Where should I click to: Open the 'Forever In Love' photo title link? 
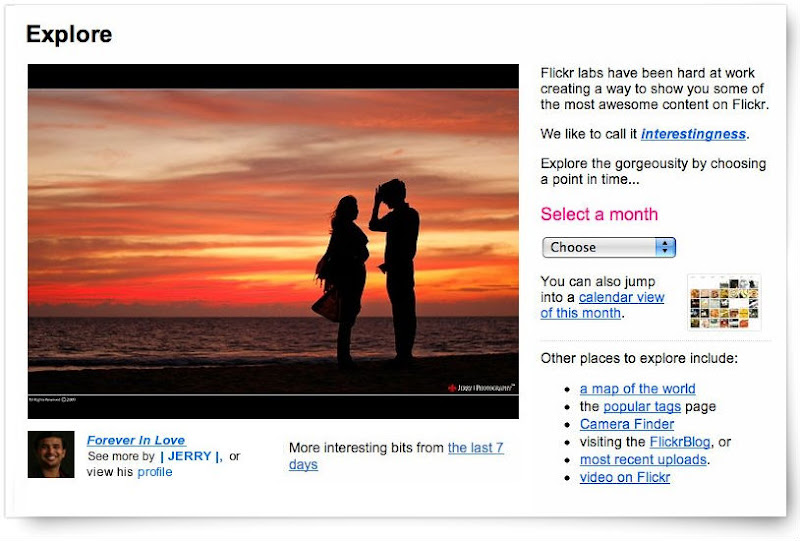point(136,440)
